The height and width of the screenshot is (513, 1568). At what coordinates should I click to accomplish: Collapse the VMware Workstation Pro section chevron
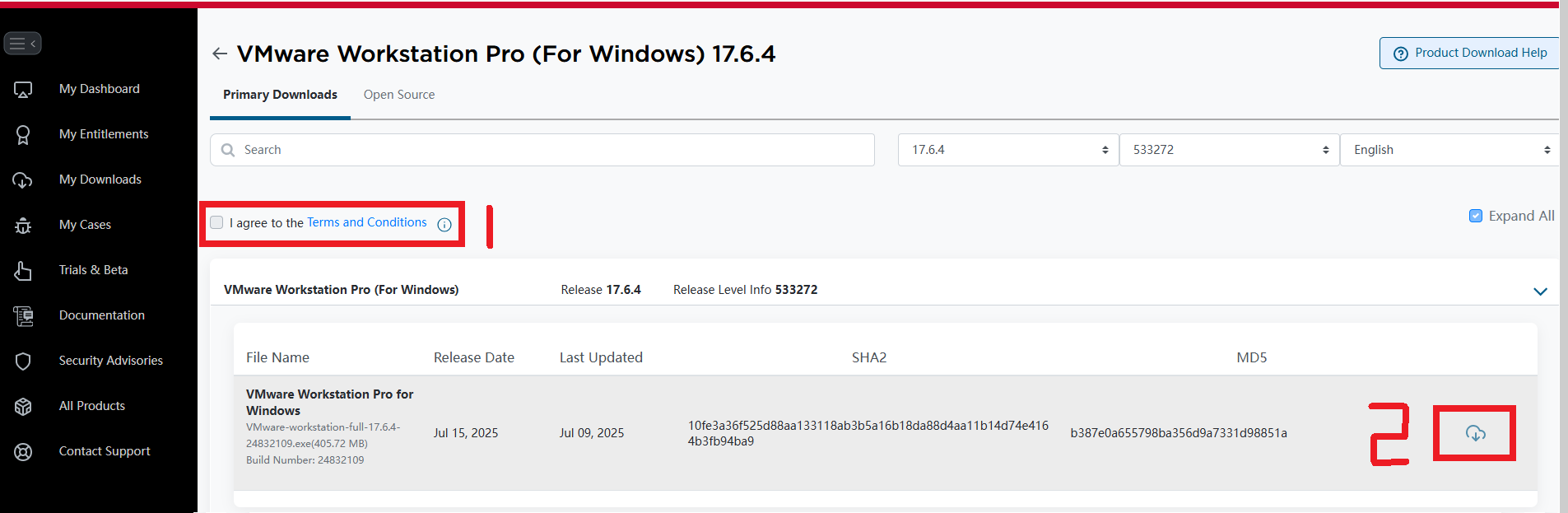pos(1540,291)
